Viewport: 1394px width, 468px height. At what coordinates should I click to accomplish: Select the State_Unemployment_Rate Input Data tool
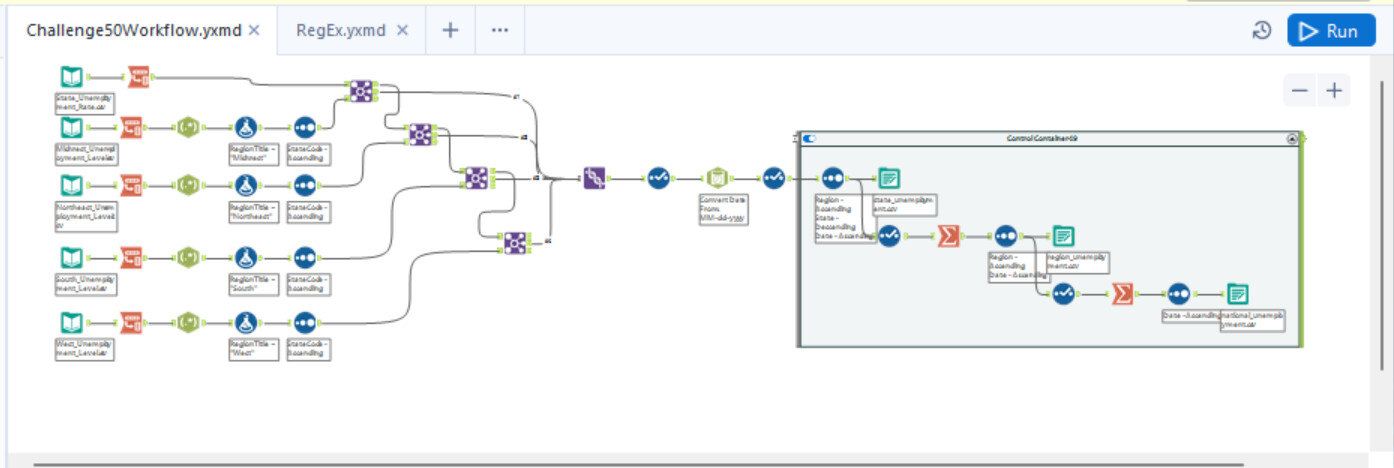point(71,77)
